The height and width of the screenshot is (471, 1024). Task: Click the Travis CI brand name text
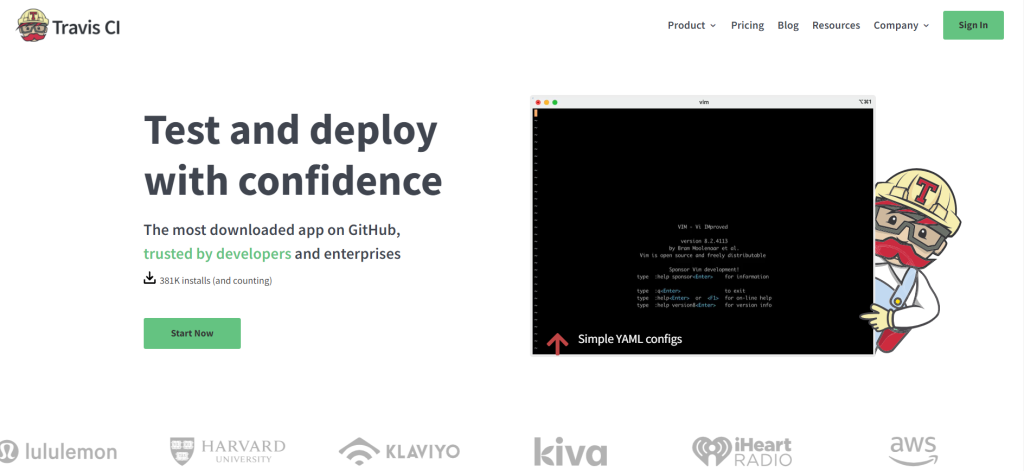pos(91,25)
